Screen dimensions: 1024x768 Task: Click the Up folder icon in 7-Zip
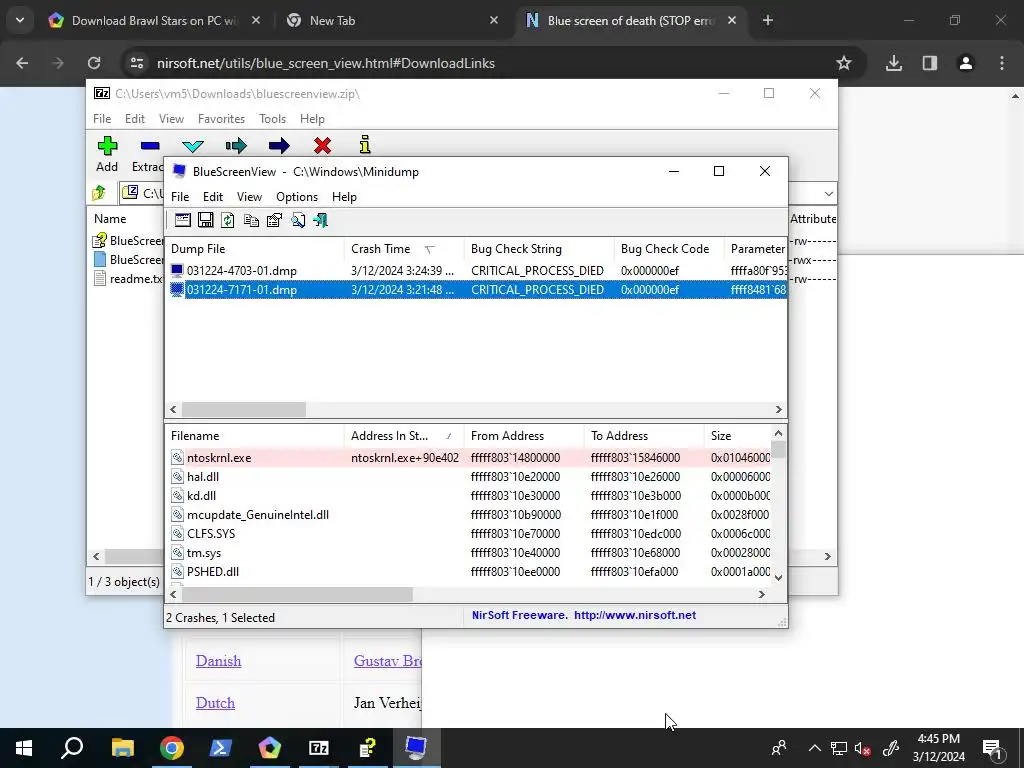[99, 193]
